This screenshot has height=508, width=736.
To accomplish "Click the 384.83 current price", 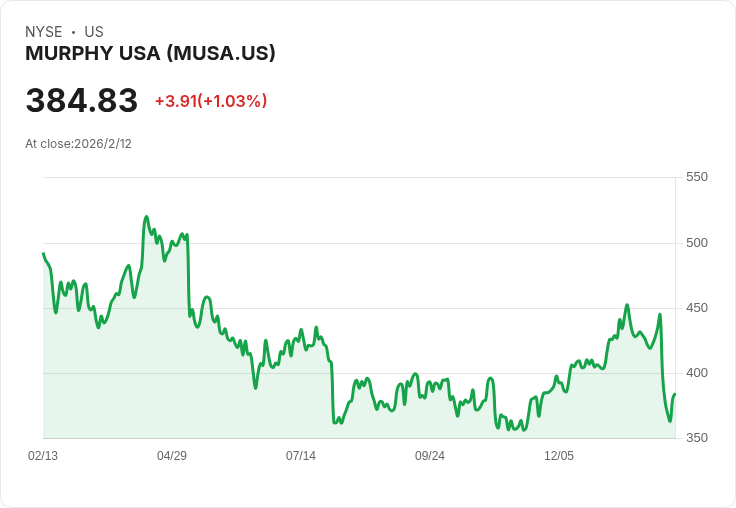I will [x=82, y=101].
